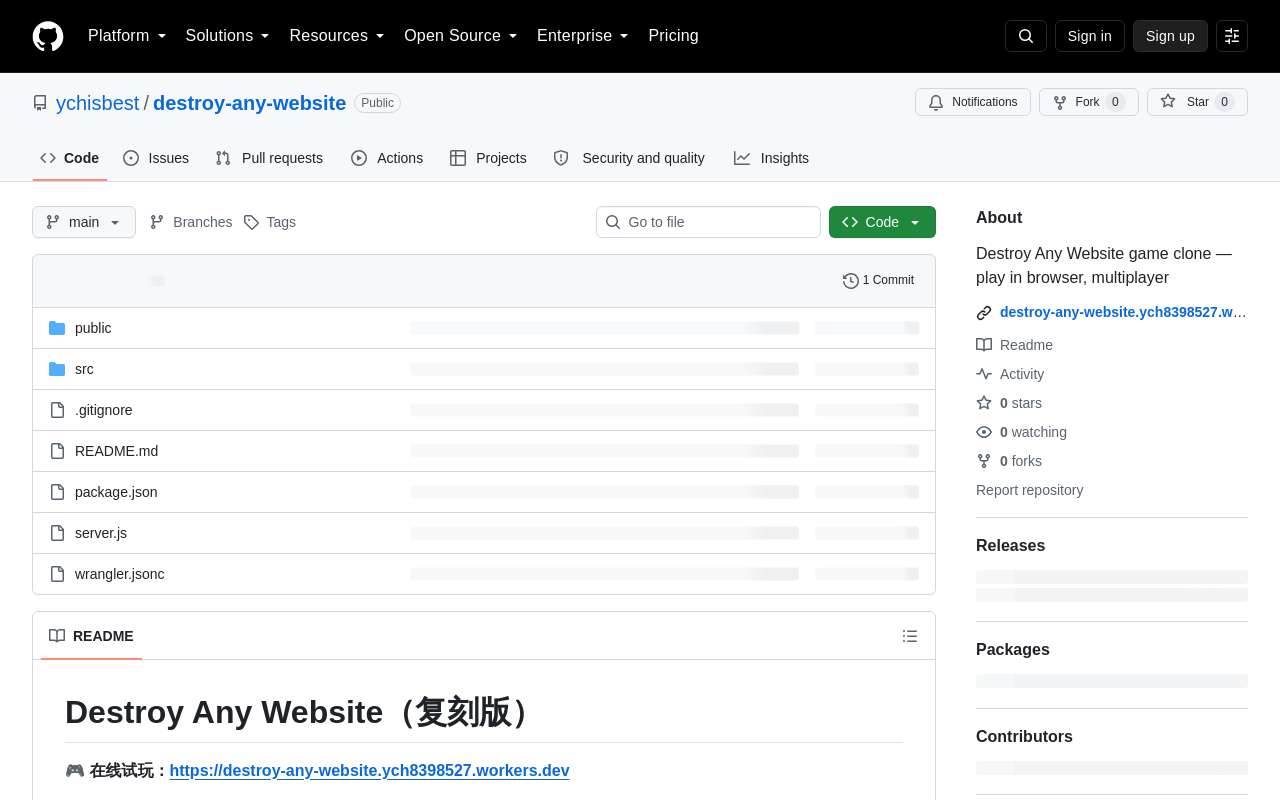Click the link chain icon in About
This screenshot has width=1280, height=800.
click(x=984, y=313)
